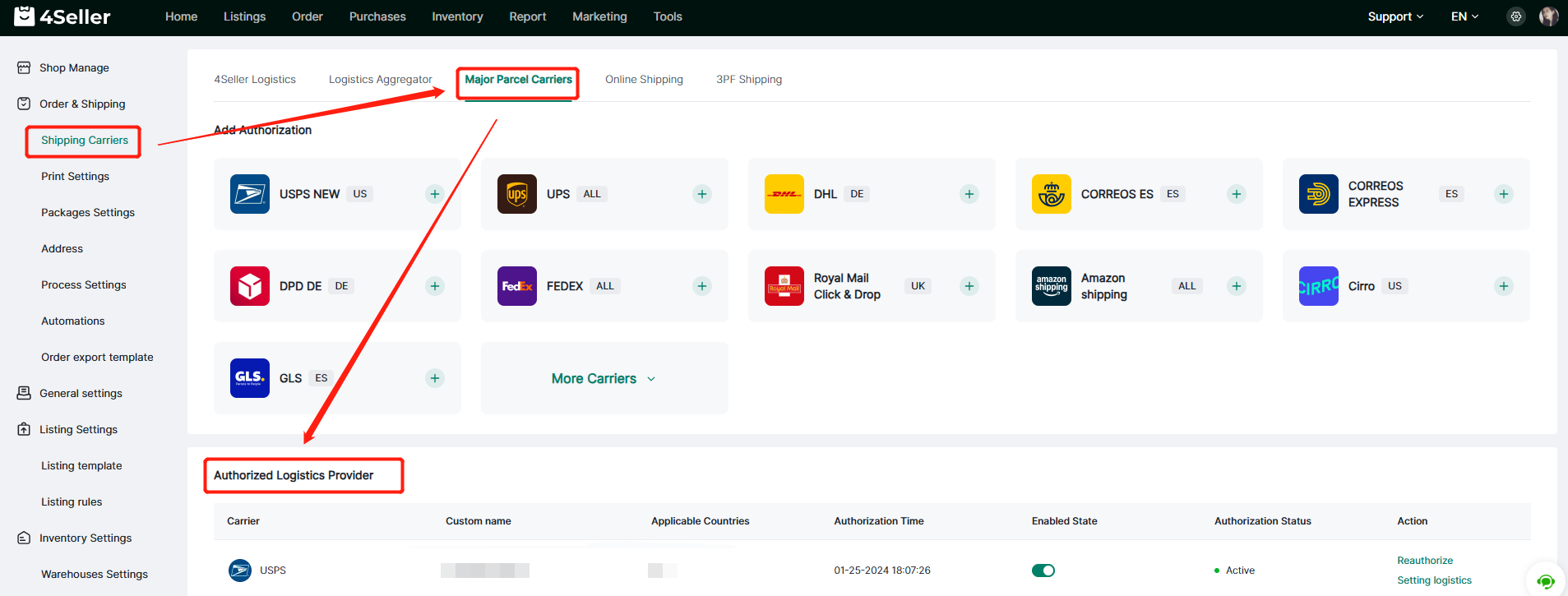This screenshot has height=596, width=1568.
Task: Switch to 4Seller Logistics tab
Action: [255, 79]
